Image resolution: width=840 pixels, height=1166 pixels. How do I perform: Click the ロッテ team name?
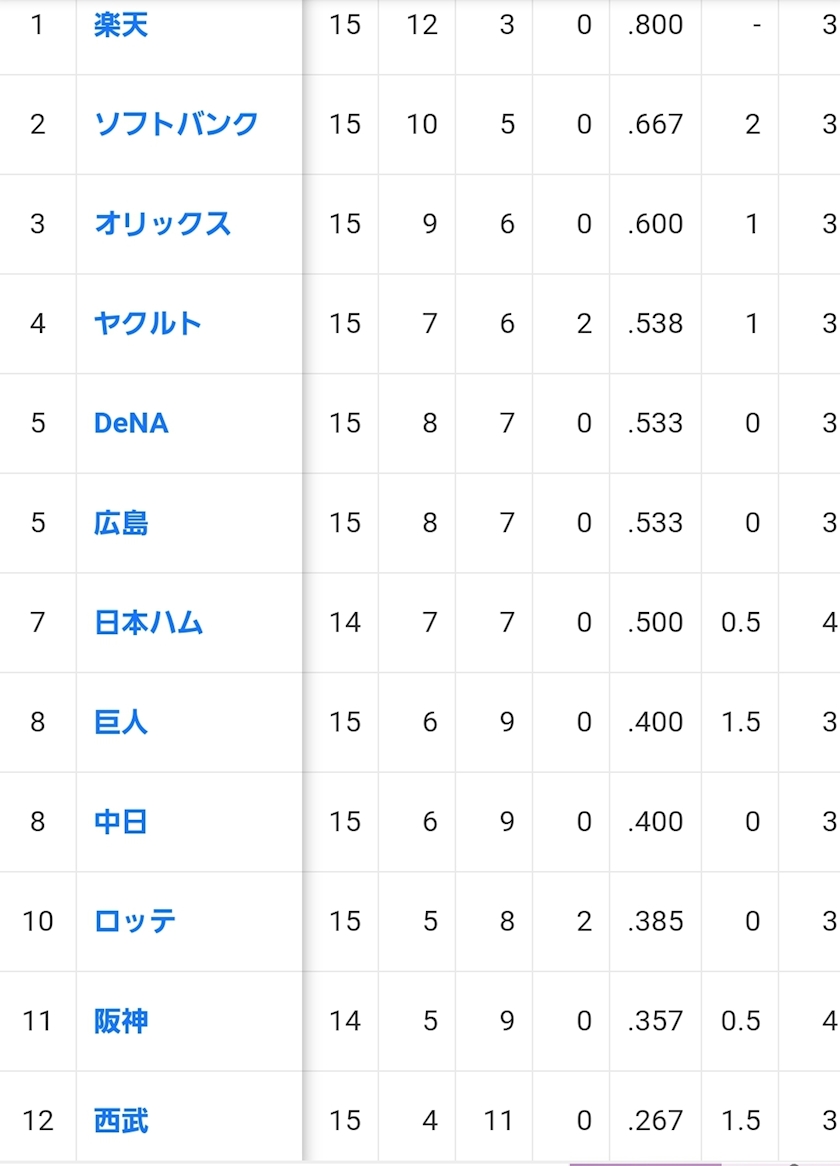pos(135,921)
